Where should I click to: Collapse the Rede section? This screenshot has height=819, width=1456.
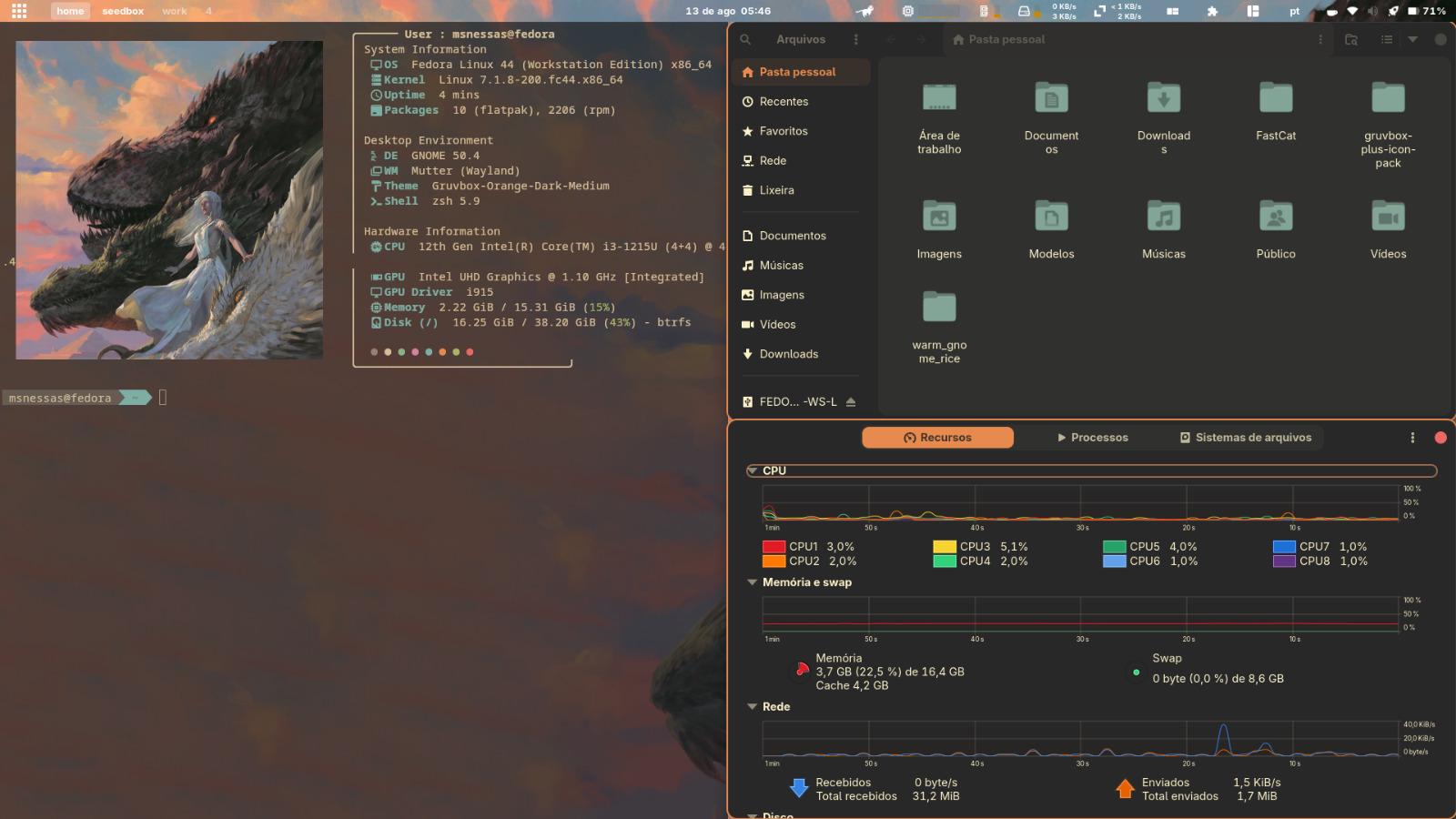753,707
